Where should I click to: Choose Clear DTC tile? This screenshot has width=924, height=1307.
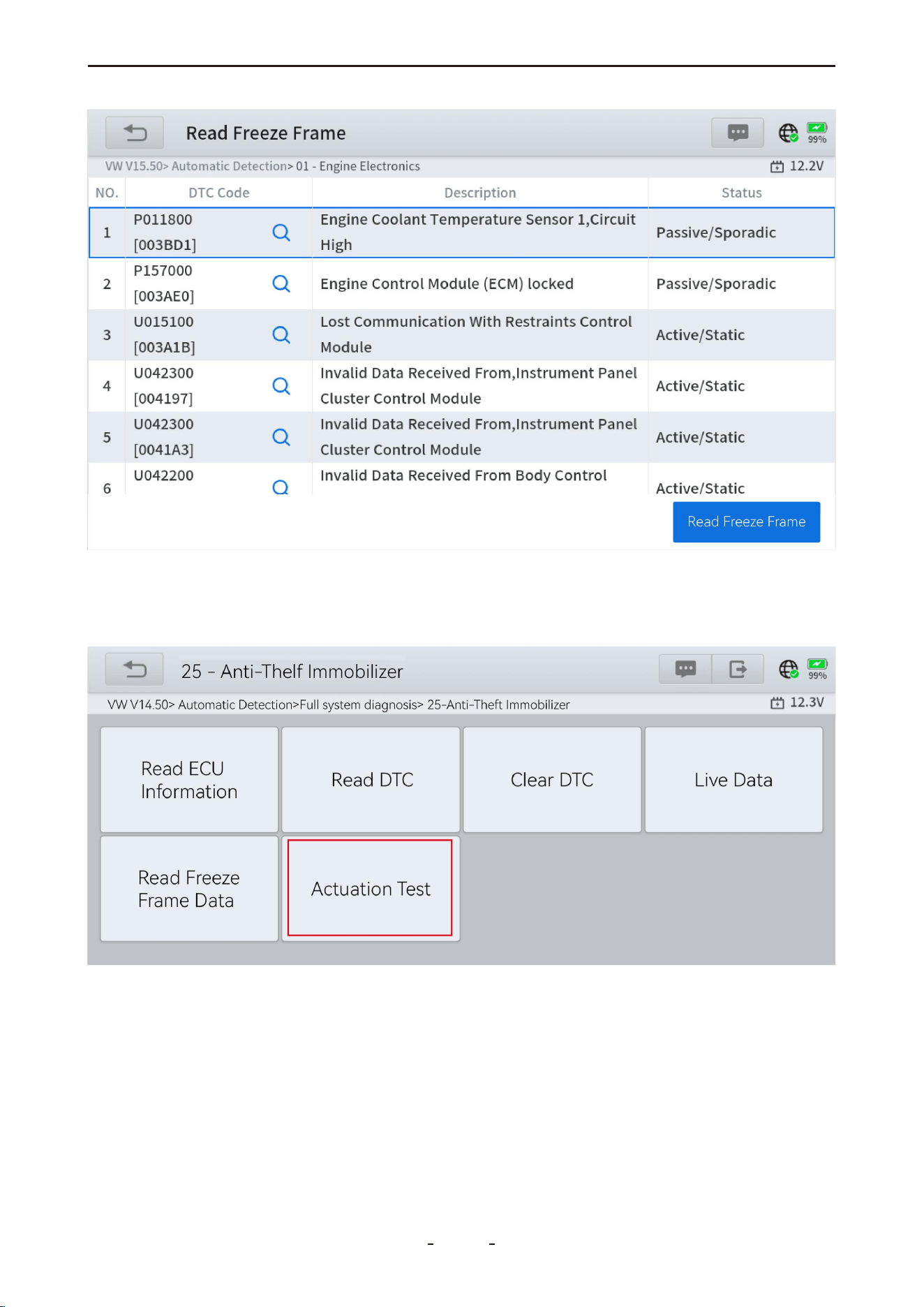552,780
